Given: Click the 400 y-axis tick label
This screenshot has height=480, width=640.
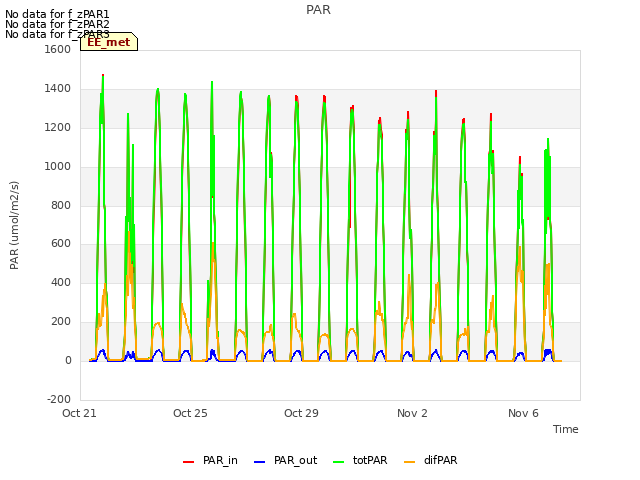Looking at the screenshot, I should coord(61,282).
